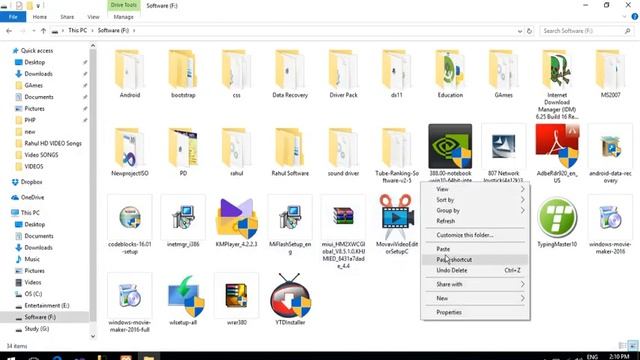Screen dimensions: 640x360
Task: Select Study (G:) drive in sidebar
Action: [x=36, y=329]
